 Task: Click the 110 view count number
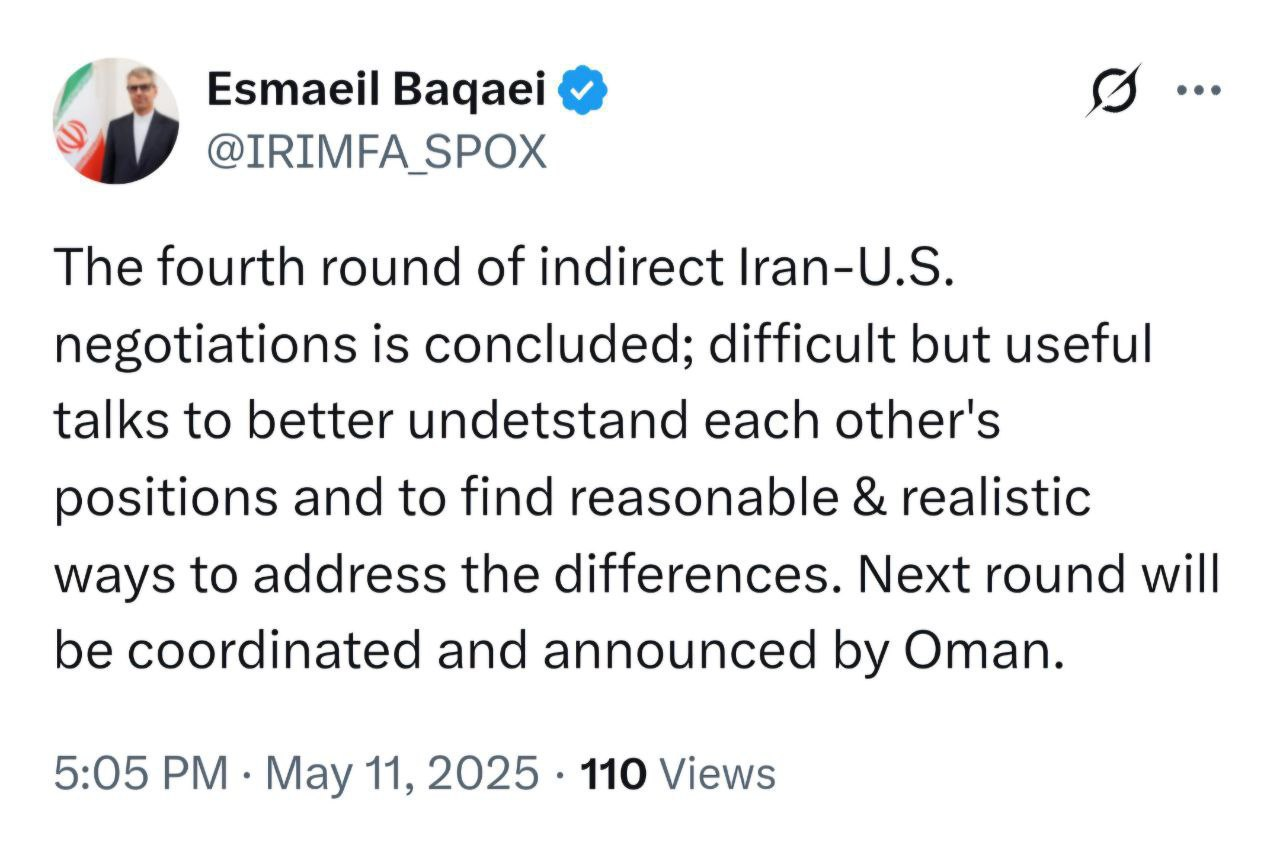coord(612,774)
